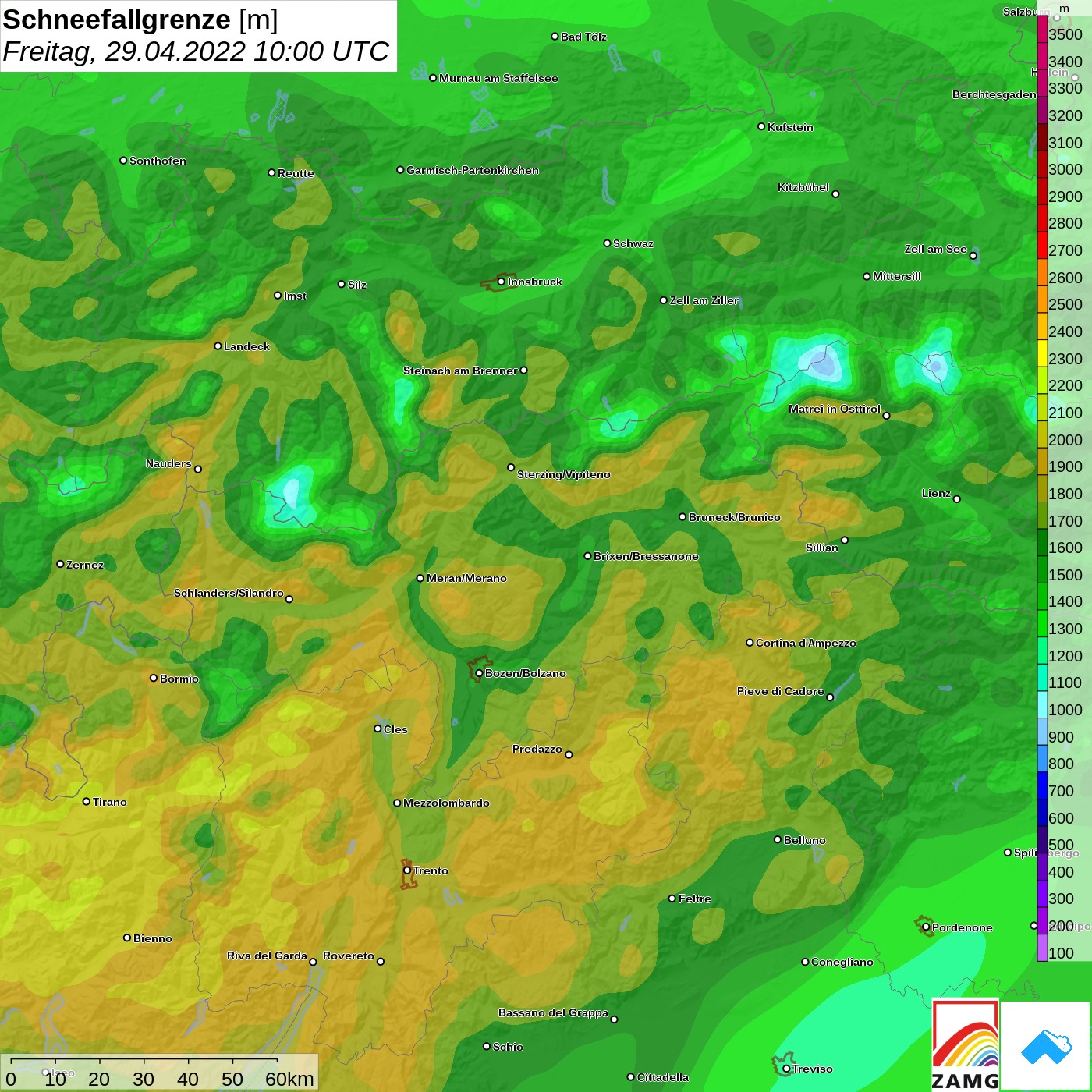Click the 1000 m legend color swatch
The width and height of the screenshot is (1092, 1092).
(1042, 704)
